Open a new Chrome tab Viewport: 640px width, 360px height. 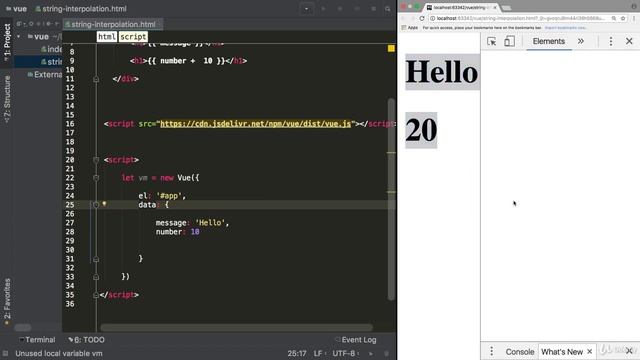(506, 8)
